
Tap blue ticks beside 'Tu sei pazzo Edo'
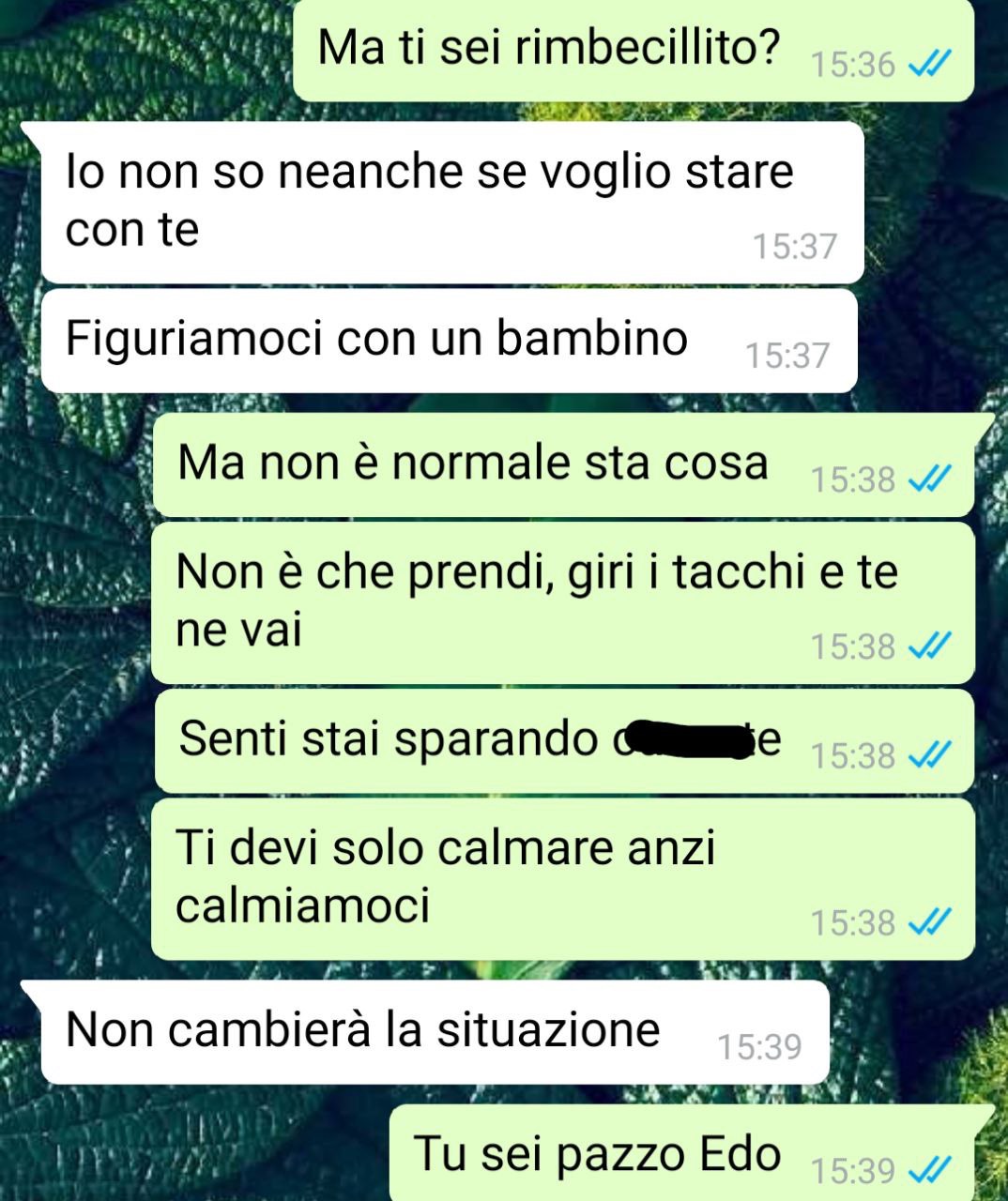932,1170
